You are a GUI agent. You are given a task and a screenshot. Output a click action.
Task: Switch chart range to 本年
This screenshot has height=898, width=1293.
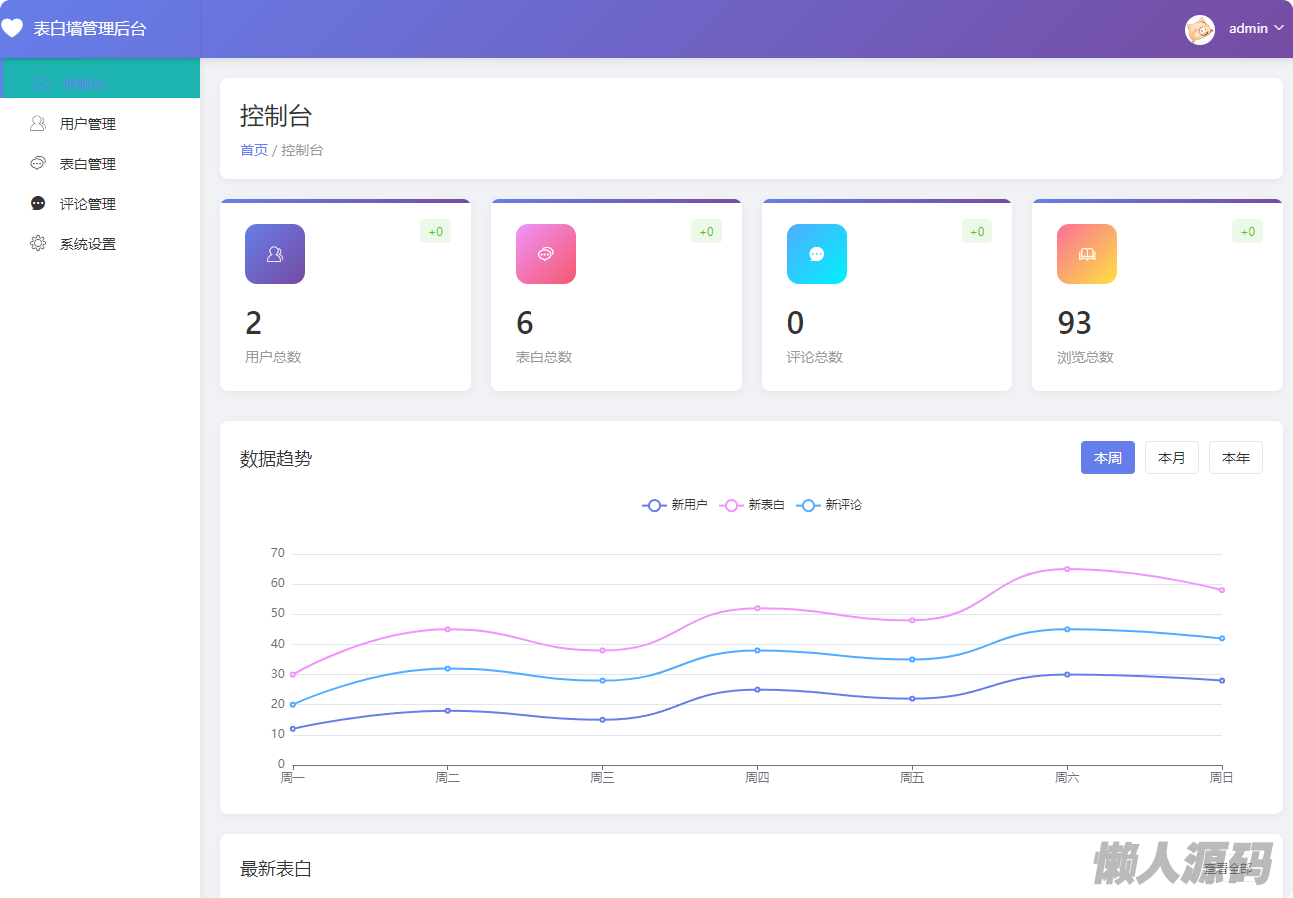tap(1235, 458)
